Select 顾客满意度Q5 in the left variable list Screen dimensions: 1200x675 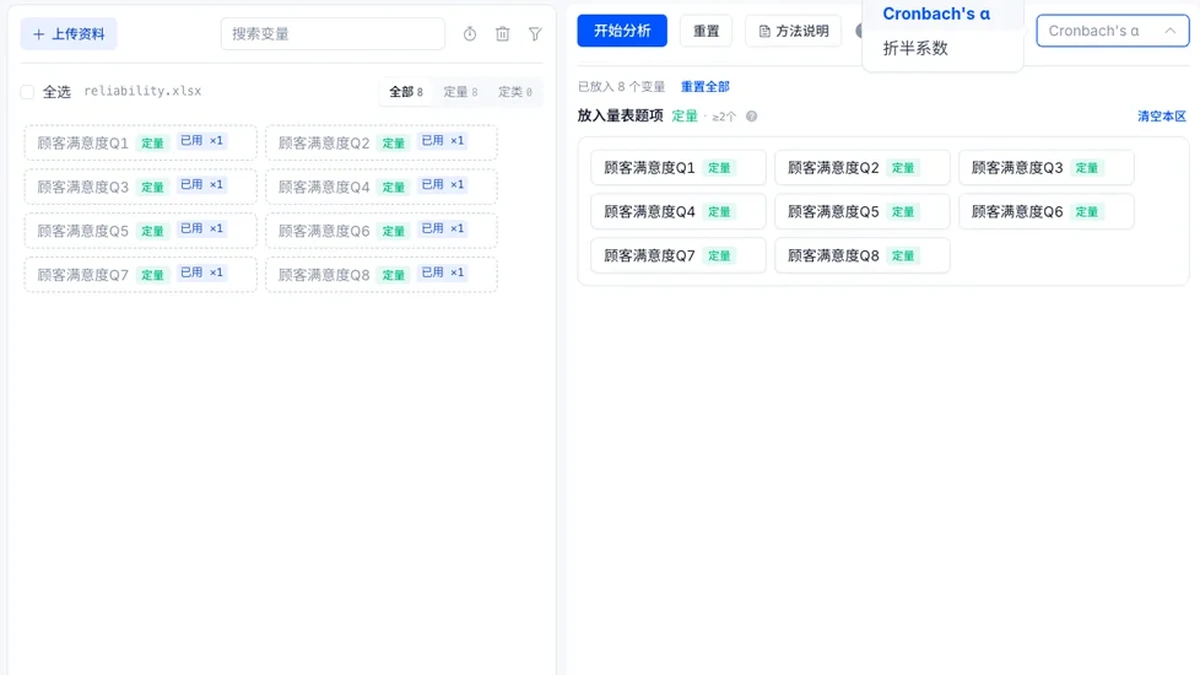click(x=140, y=230)
